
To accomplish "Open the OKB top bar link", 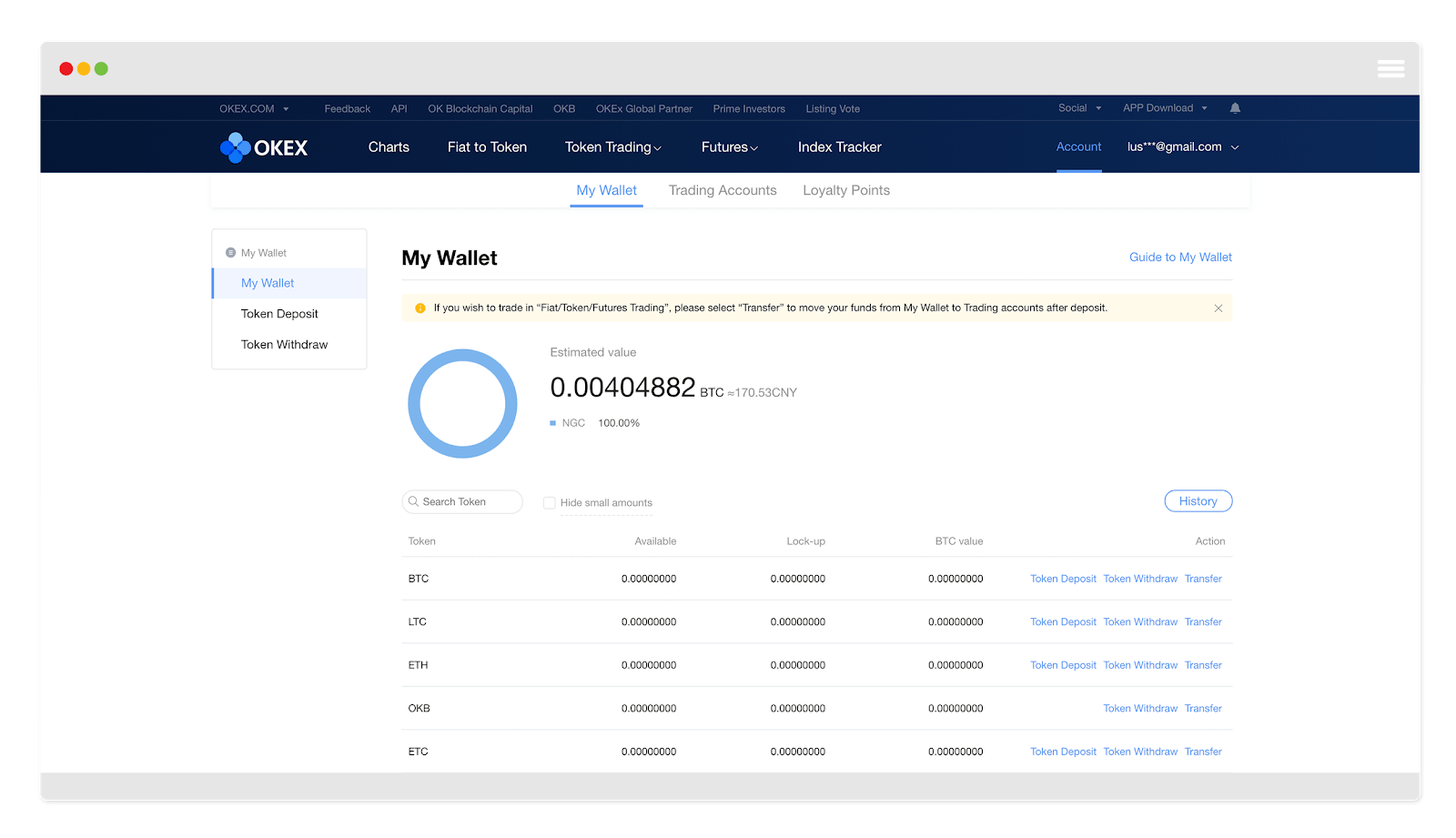I will [564, 109].
